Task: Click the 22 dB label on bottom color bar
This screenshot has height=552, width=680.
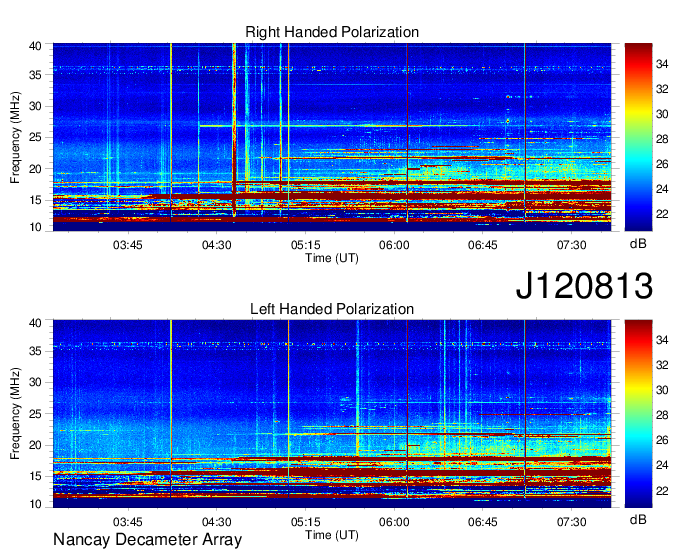Action: coord(662,491)
